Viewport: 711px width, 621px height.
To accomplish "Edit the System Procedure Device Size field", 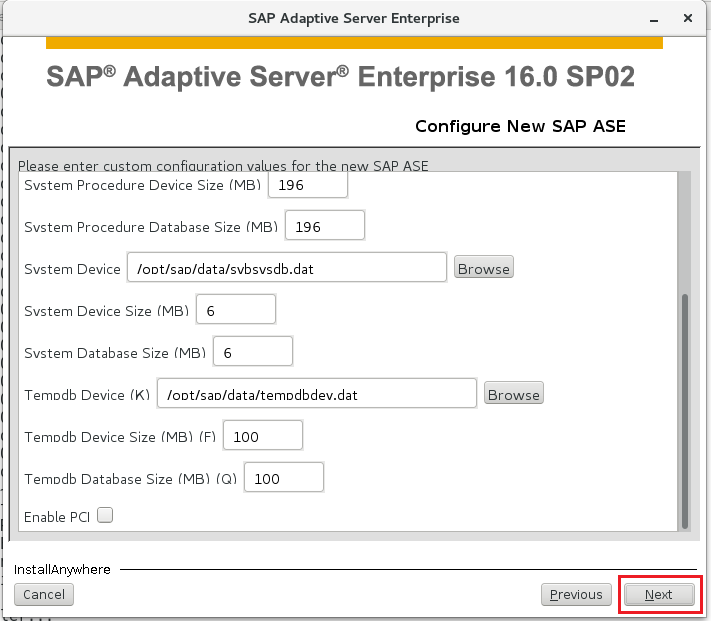I will click(x=308, y=185).
